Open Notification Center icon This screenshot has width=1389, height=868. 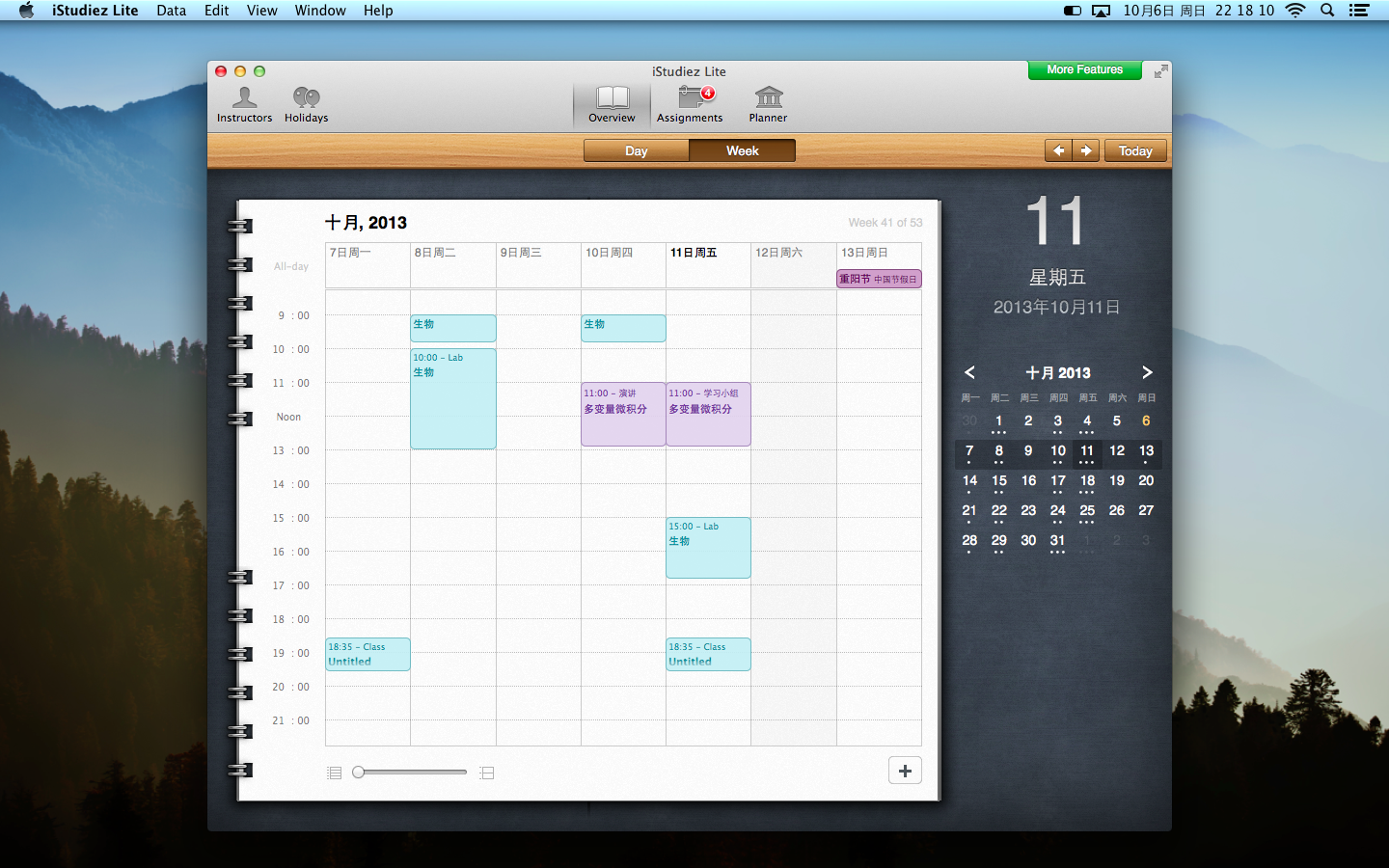1359,11
